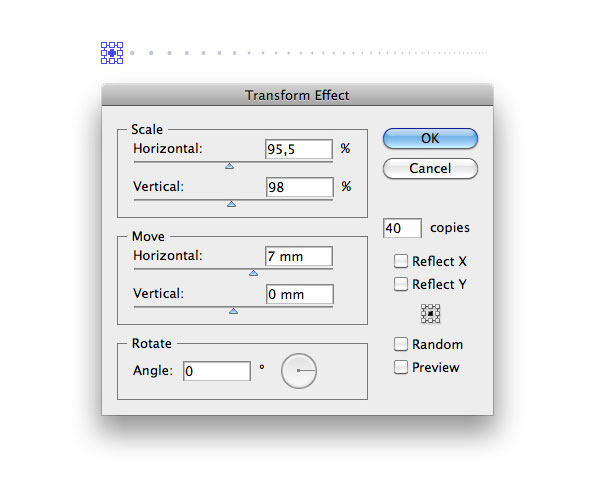Viewport: 596px width, 484px height.
Task: Click the Scale Horizontal slider handle
Action: 229,166
